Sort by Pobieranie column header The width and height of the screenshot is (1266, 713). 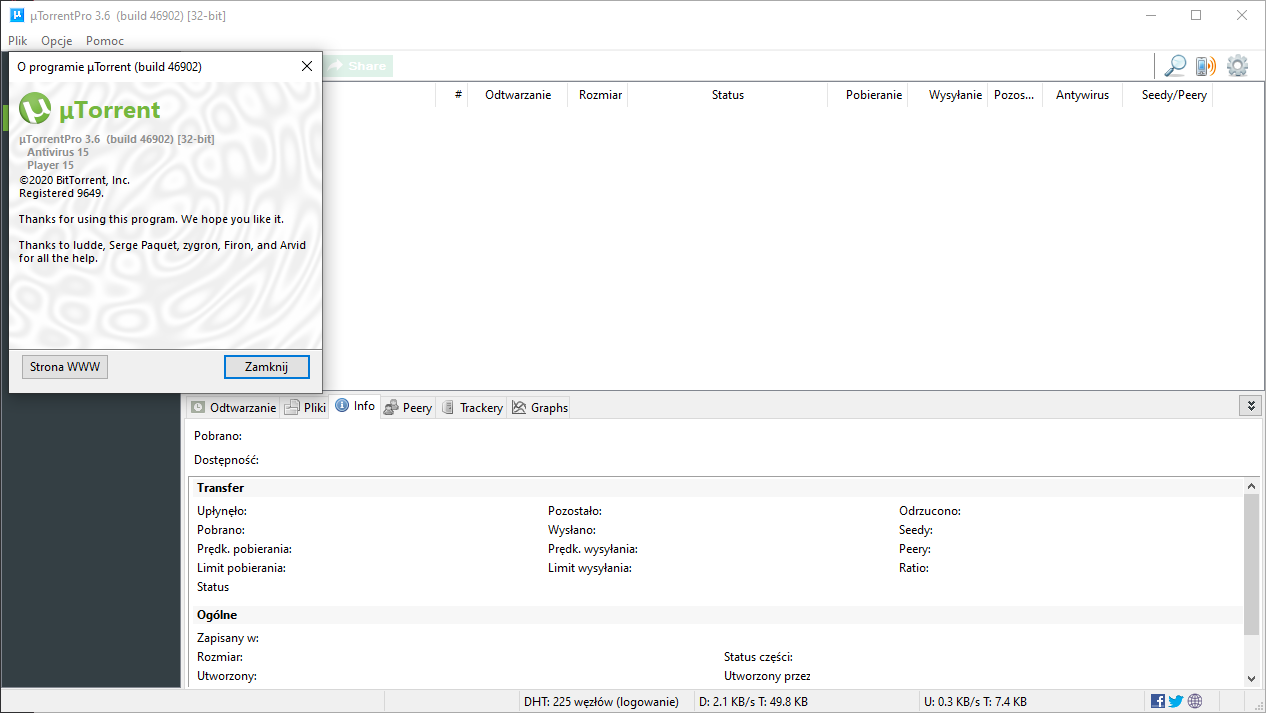[866, 95]
